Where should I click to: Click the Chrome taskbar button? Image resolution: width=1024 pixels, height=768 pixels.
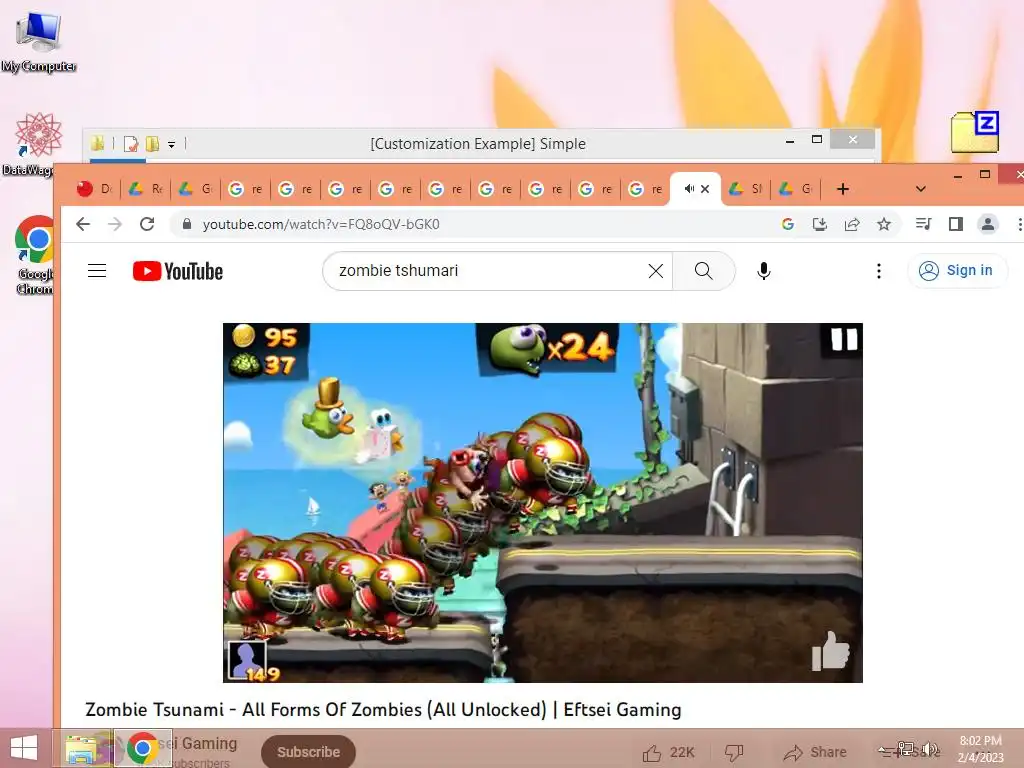click(x=143, y=748)
